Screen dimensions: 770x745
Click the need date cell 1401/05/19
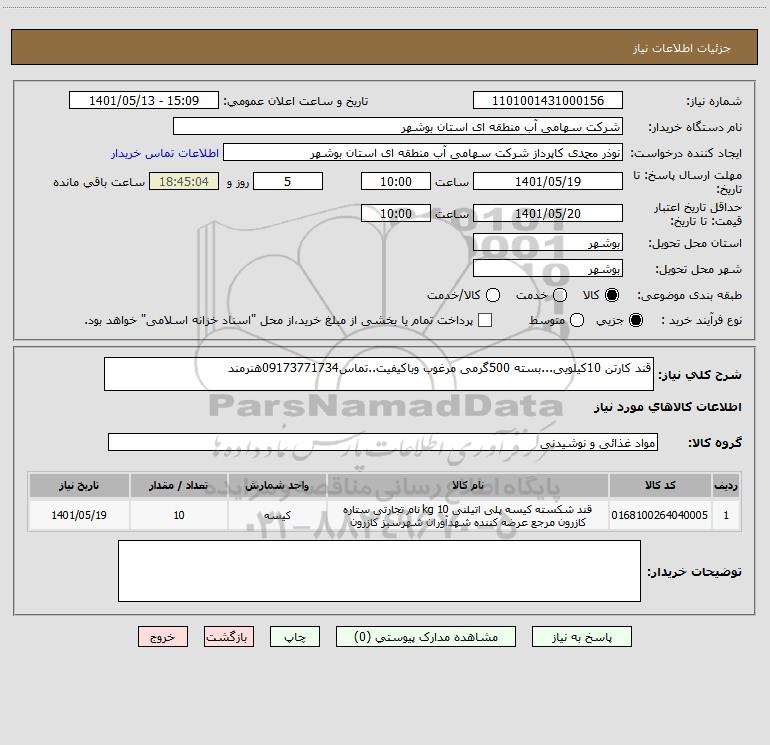[x=79, y=515]
